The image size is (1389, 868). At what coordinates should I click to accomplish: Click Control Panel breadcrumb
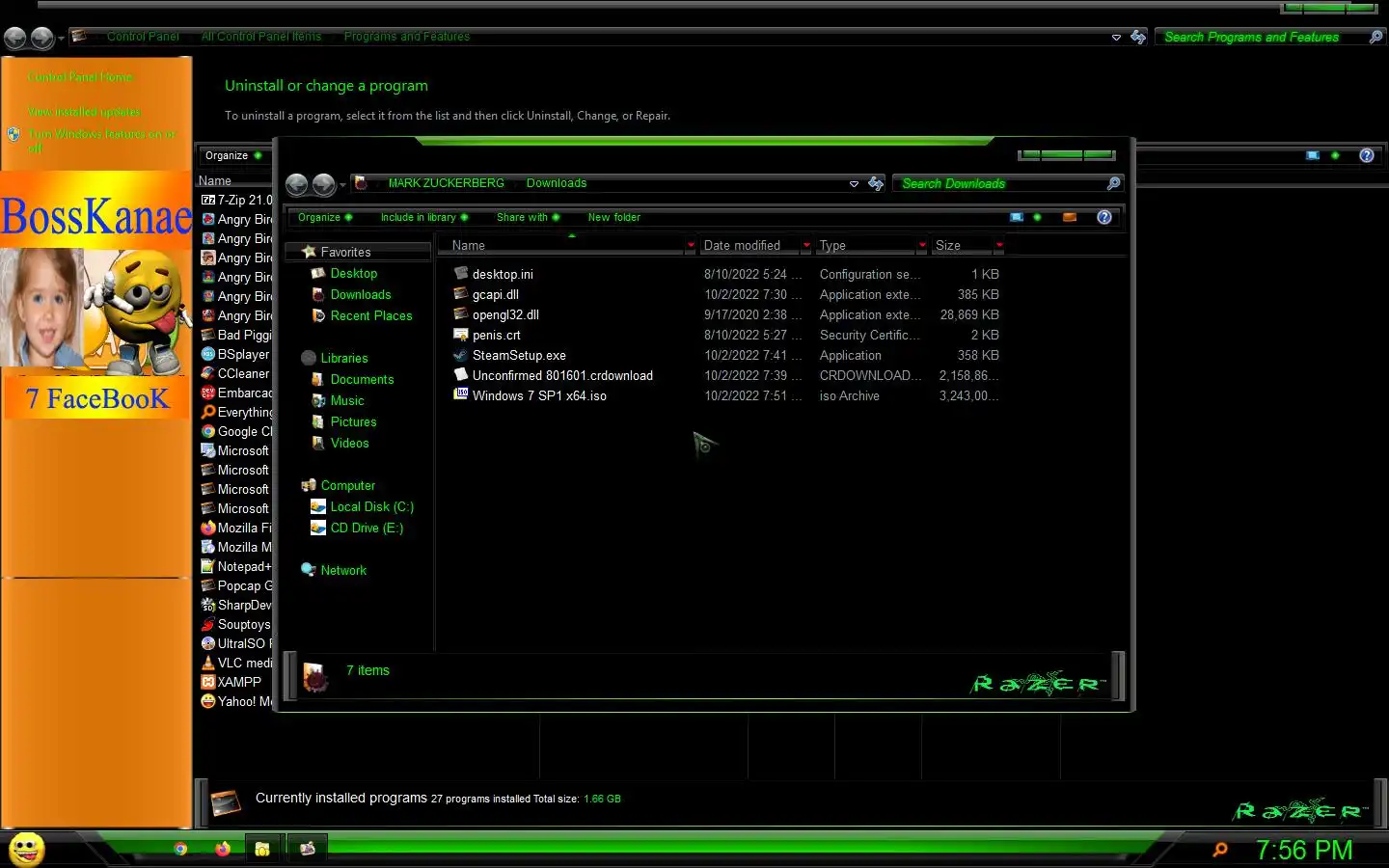click(143, 37)
